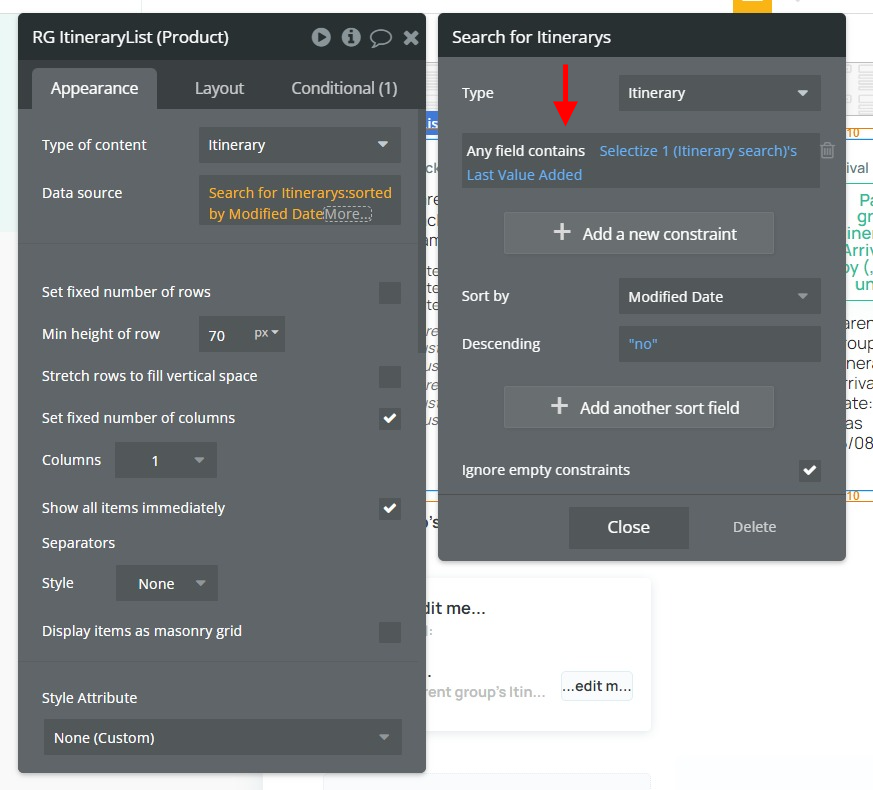
Task: Open the info icon in the property editor header
Action: pyautogui.click(x=351, y=37)
